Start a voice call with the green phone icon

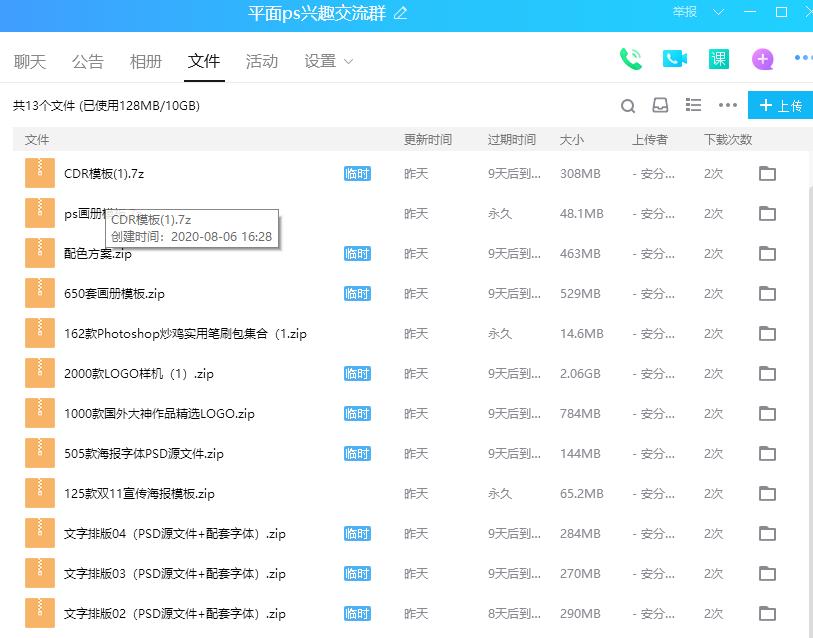tap(630, 58)
